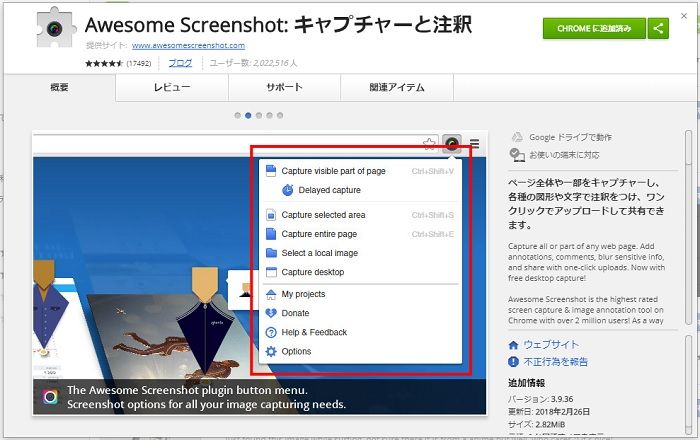Choose Capture visible part of page
This screenshot has height=440, width=700.
333,171
